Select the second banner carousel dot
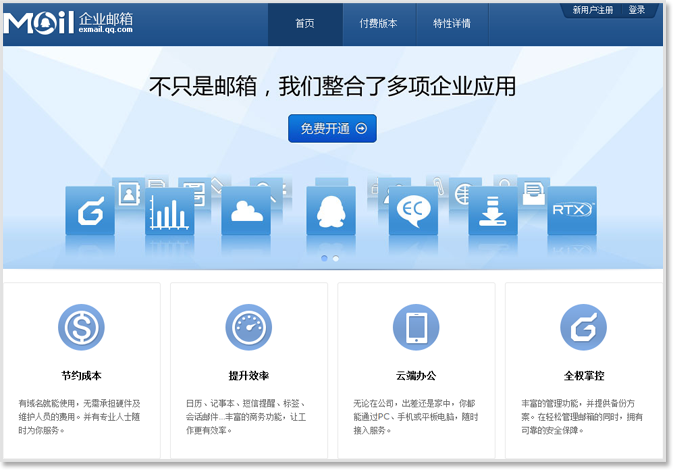Image resolution: width=678 pixels, height=472 pixels. click(x=336, y=259)
